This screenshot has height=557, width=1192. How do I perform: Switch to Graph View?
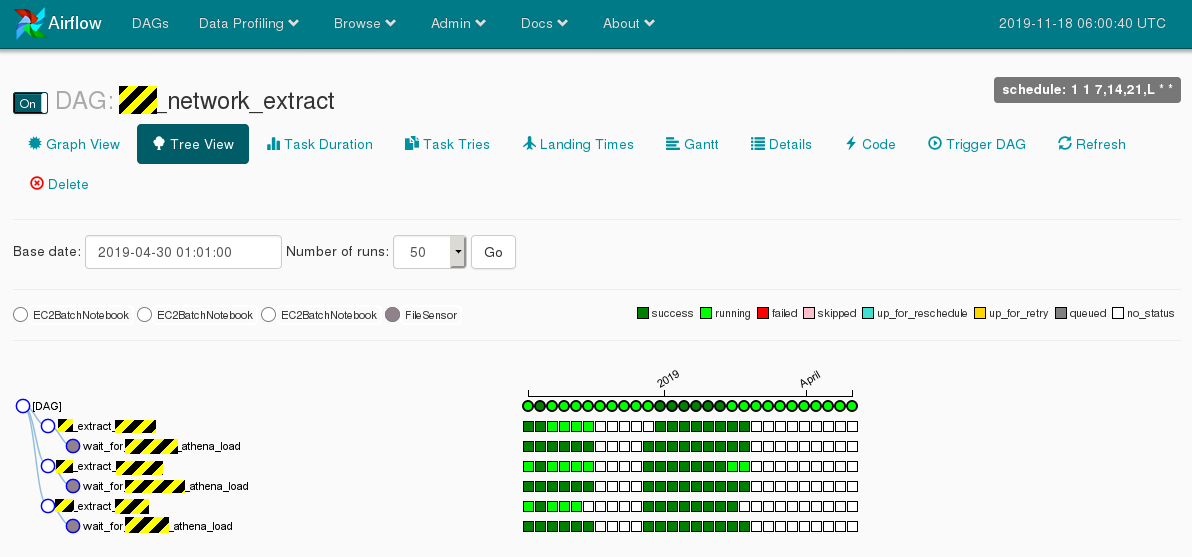[x=74, y=144]
